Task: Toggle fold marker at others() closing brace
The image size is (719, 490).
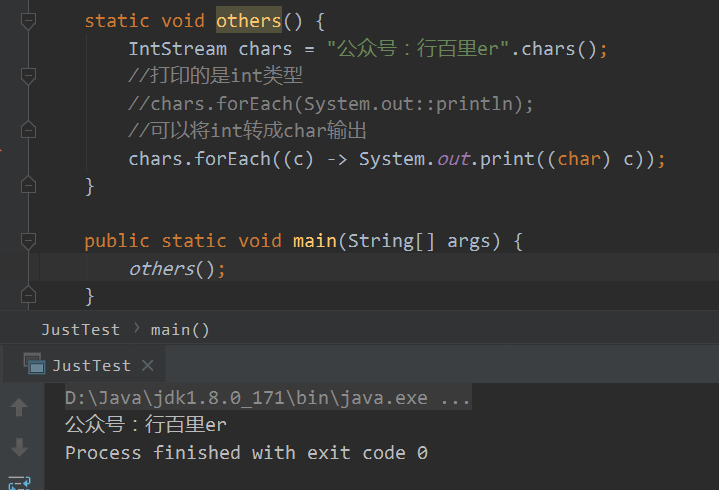Action: point(28,185)
